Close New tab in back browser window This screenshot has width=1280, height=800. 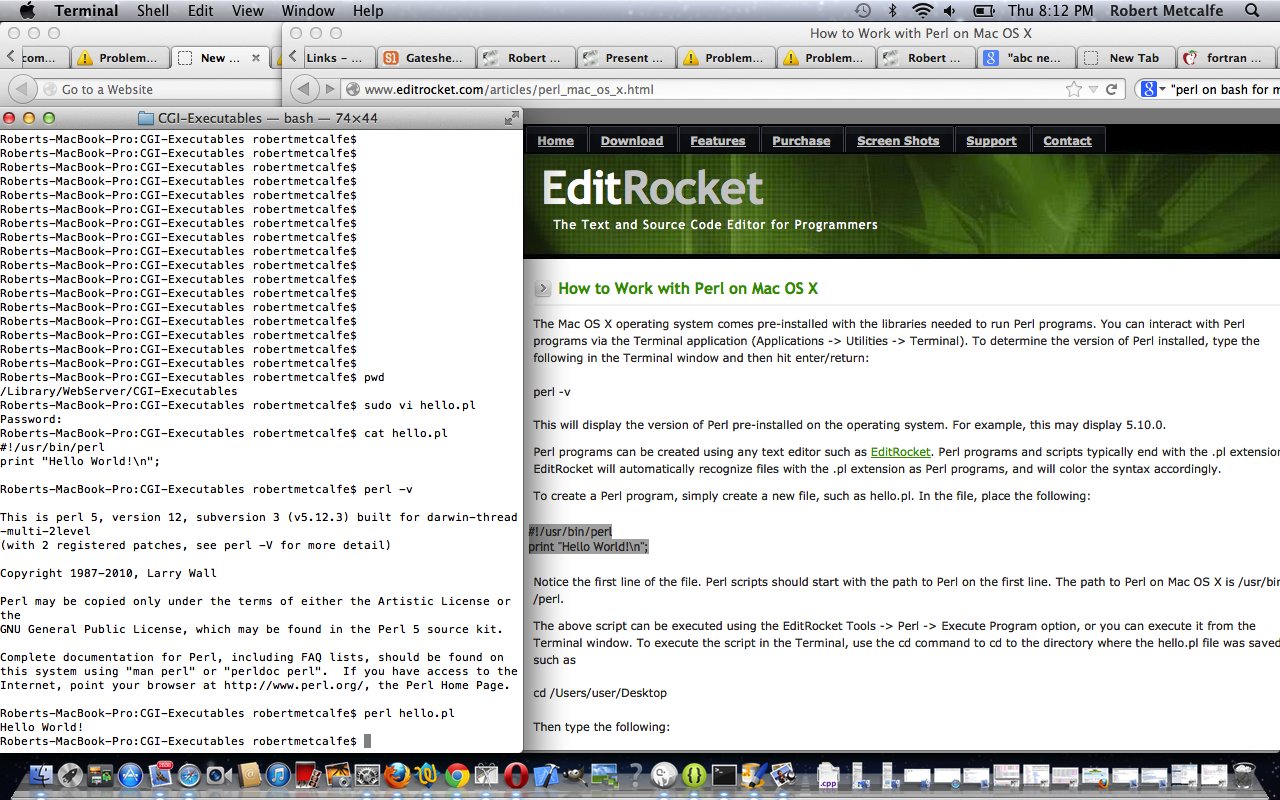[x=255, y=58]
